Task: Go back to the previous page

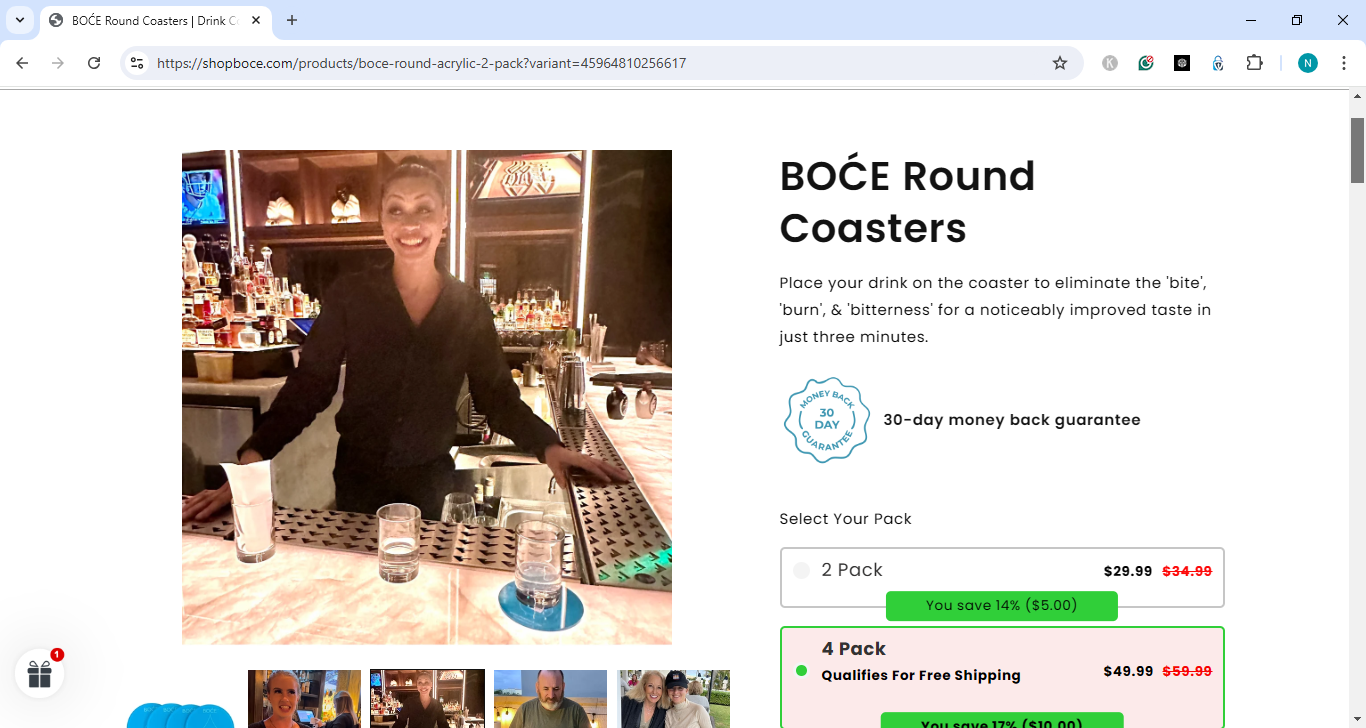Action: coord(22,63)
